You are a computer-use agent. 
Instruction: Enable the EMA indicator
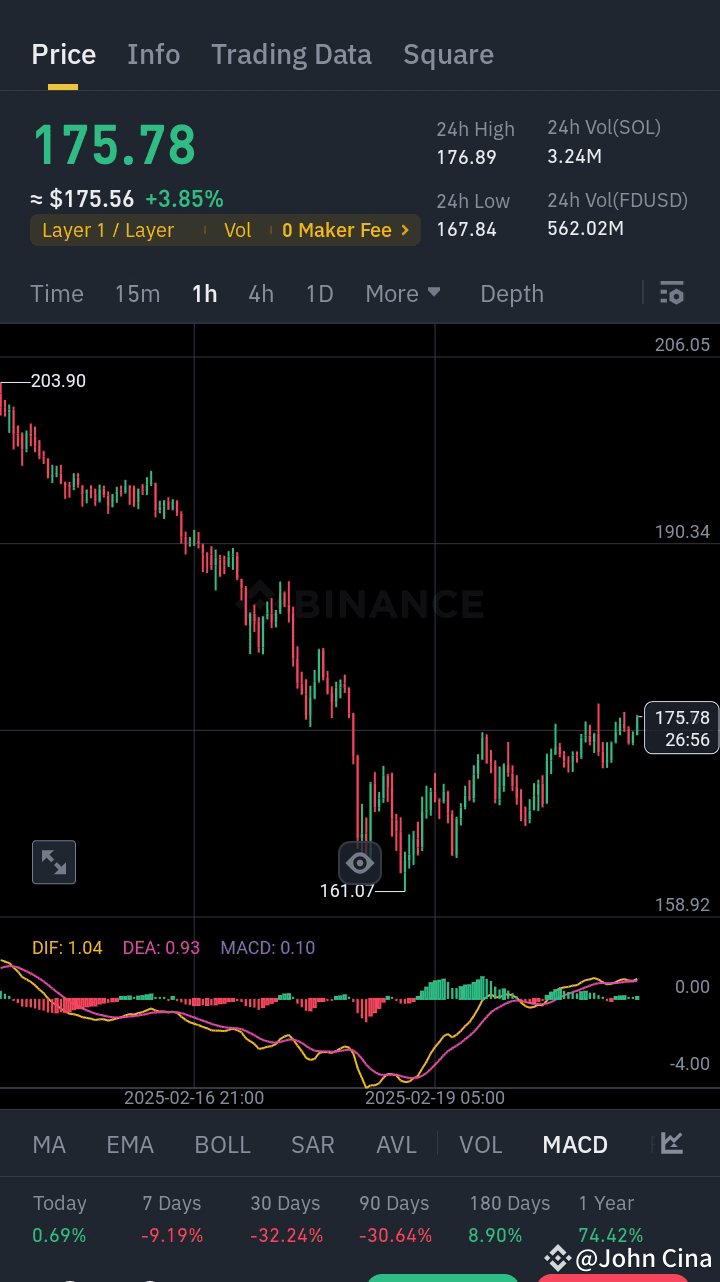coord(130,1144)
